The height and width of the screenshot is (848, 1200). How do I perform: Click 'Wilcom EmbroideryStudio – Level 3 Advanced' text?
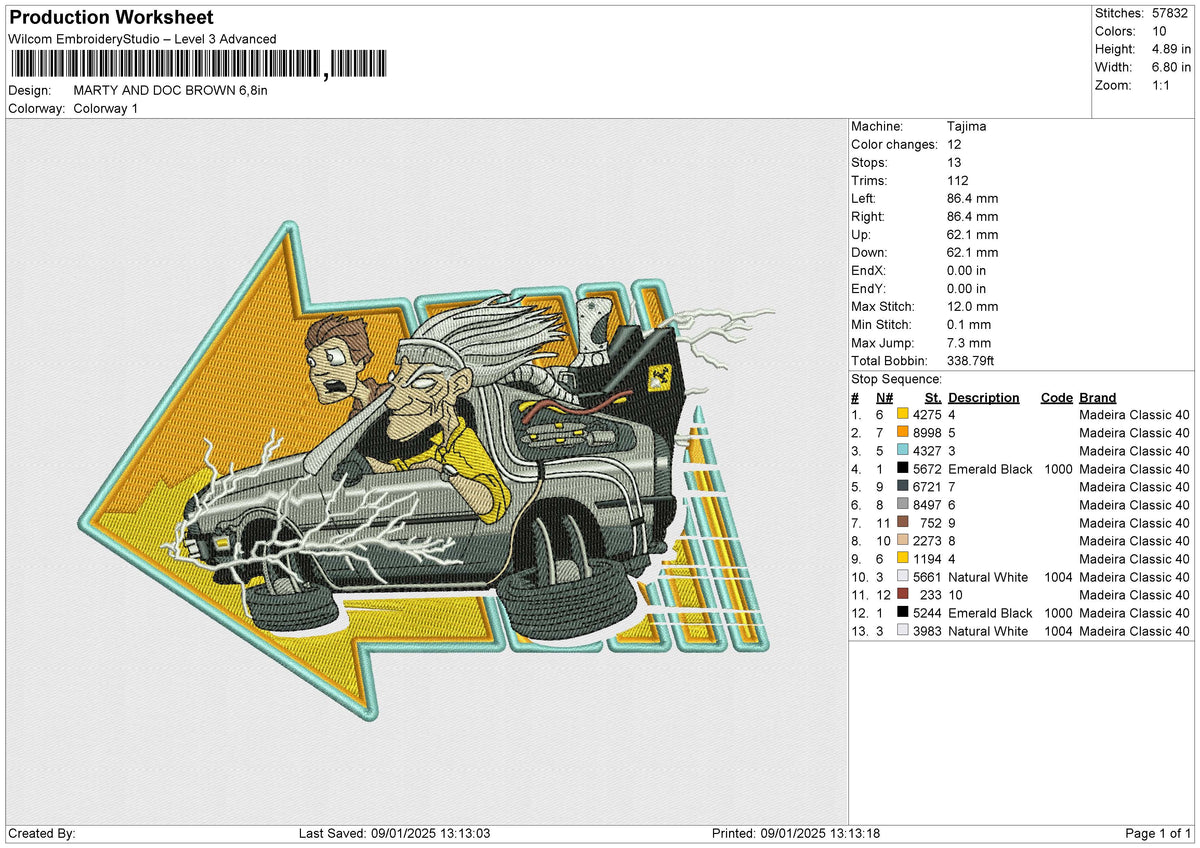click(142, 39)
